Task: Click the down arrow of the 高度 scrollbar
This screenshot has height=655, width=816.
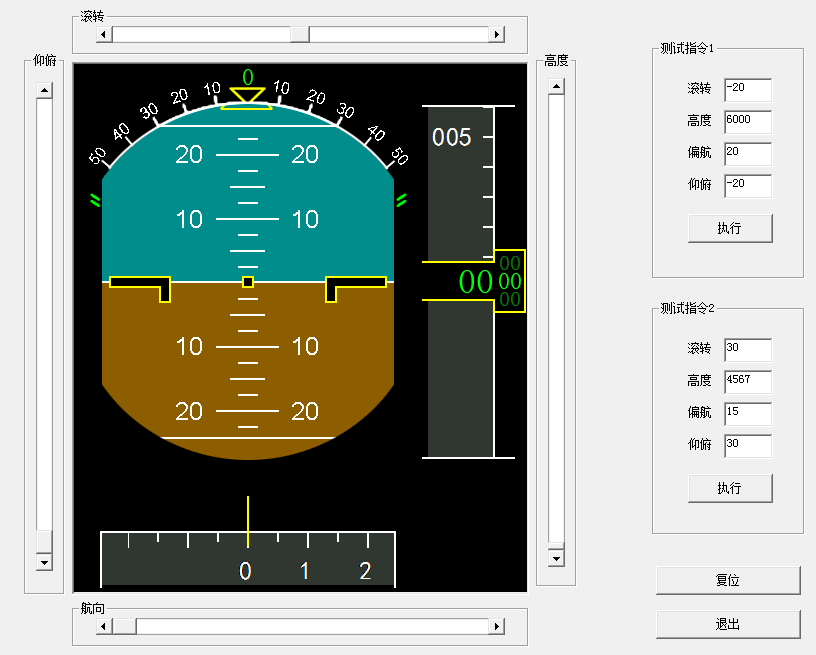Action: tap(556, 559)
